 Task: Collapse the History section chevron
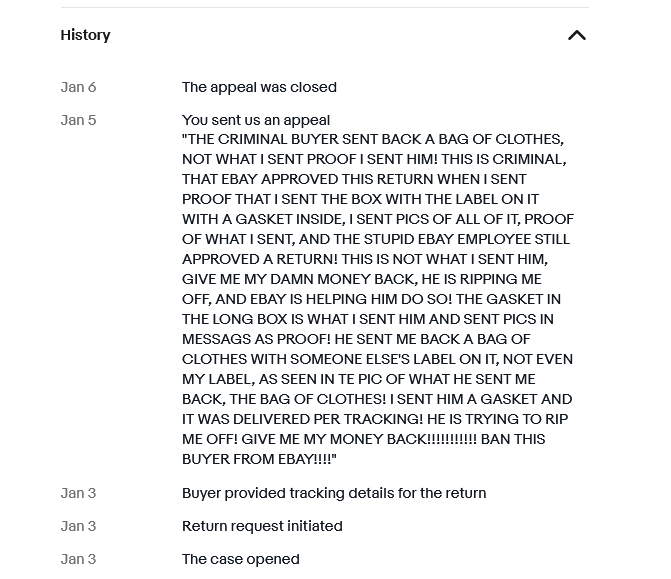click(x=576, y=35)
